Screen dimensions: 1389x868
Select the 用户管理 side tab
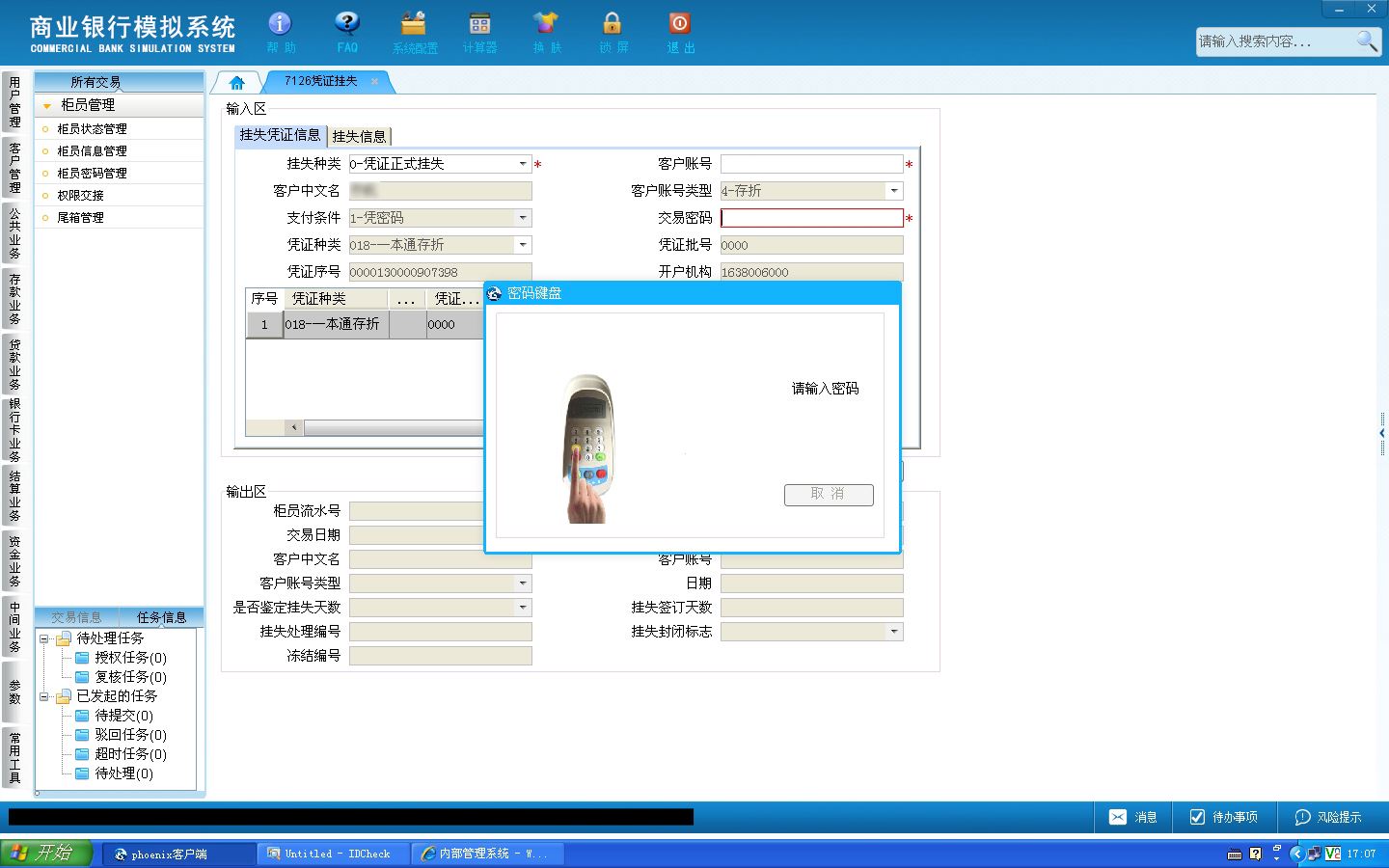point(14,102)
